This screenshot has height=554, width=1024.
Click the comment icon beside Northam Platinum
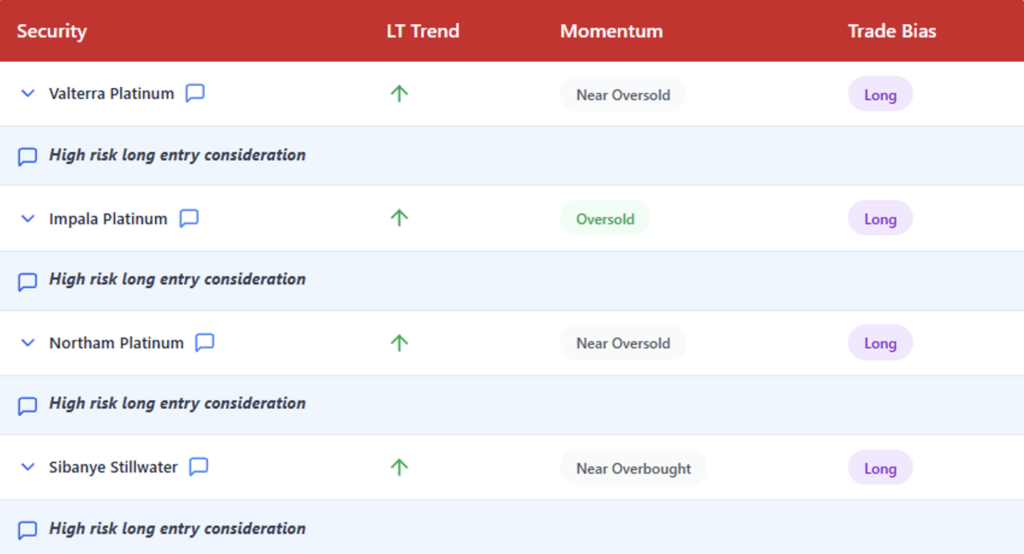205,342
